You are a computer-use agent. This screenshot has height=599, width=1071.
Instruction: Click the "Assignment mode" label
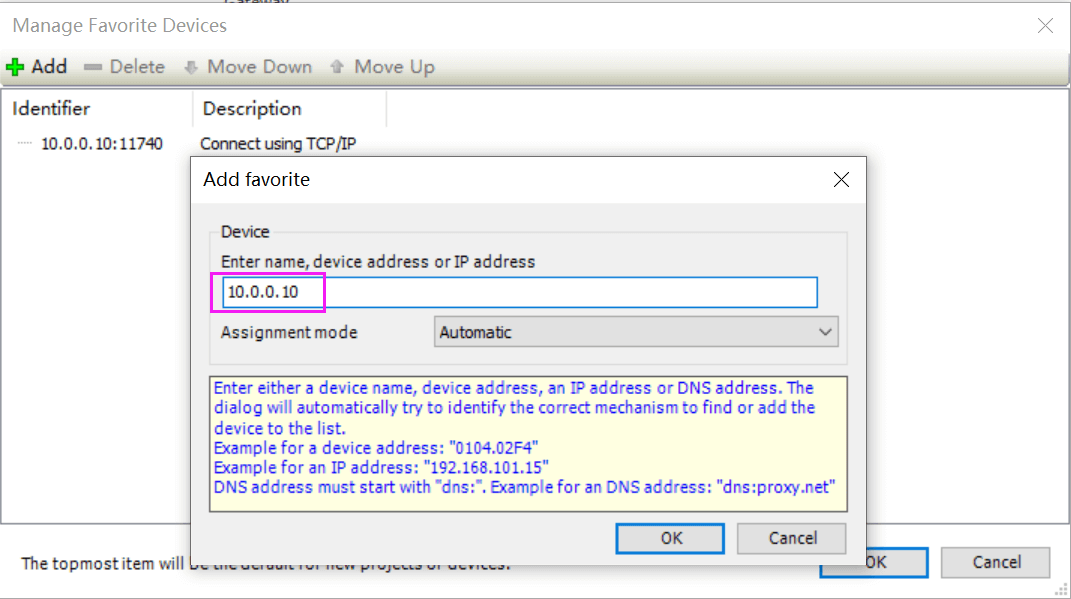(x=289, y=332)
